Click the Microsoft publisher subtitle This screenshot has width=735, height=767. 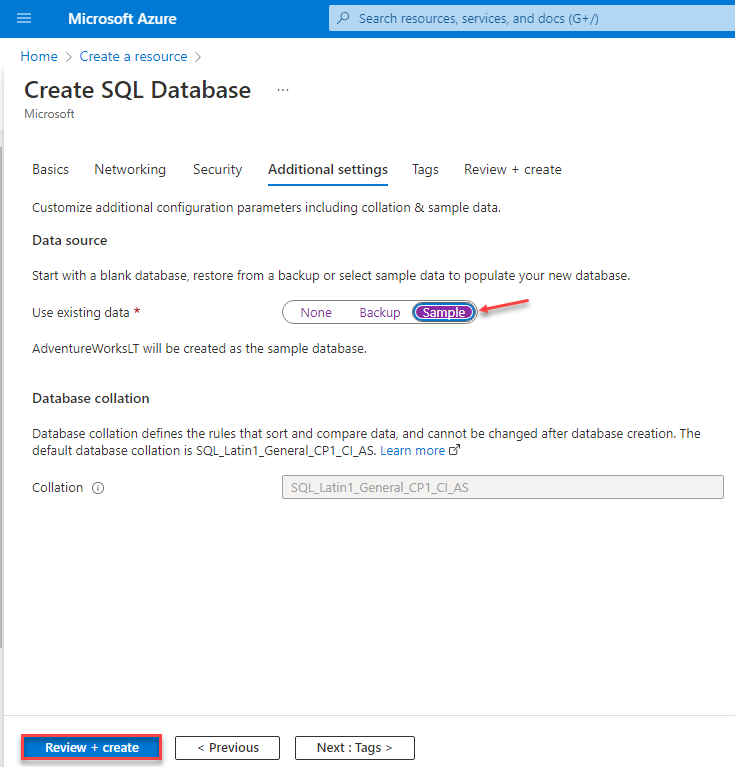point(49,113)
